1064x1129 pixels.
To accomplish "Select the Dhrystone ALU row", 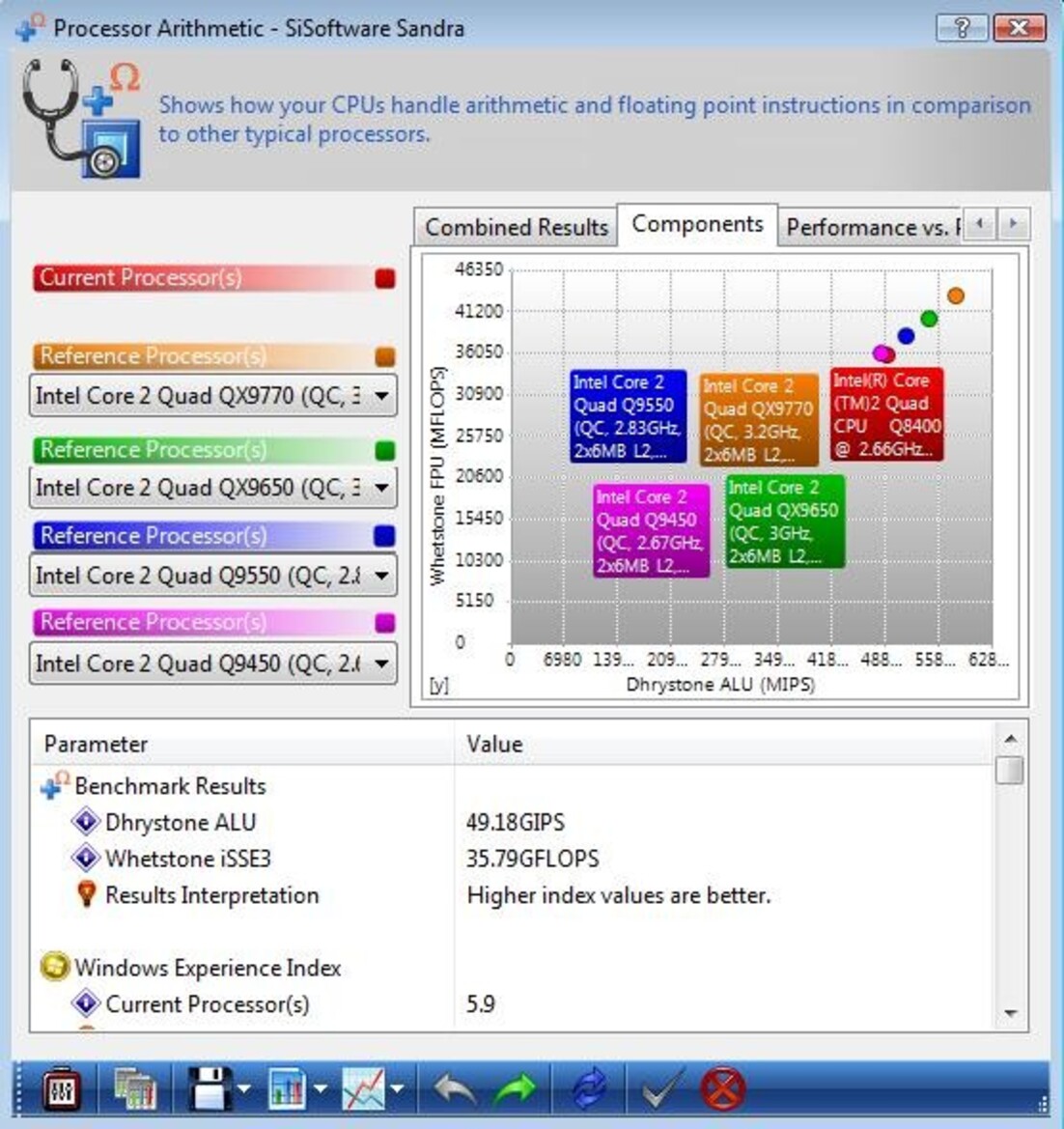I will 513,822.
